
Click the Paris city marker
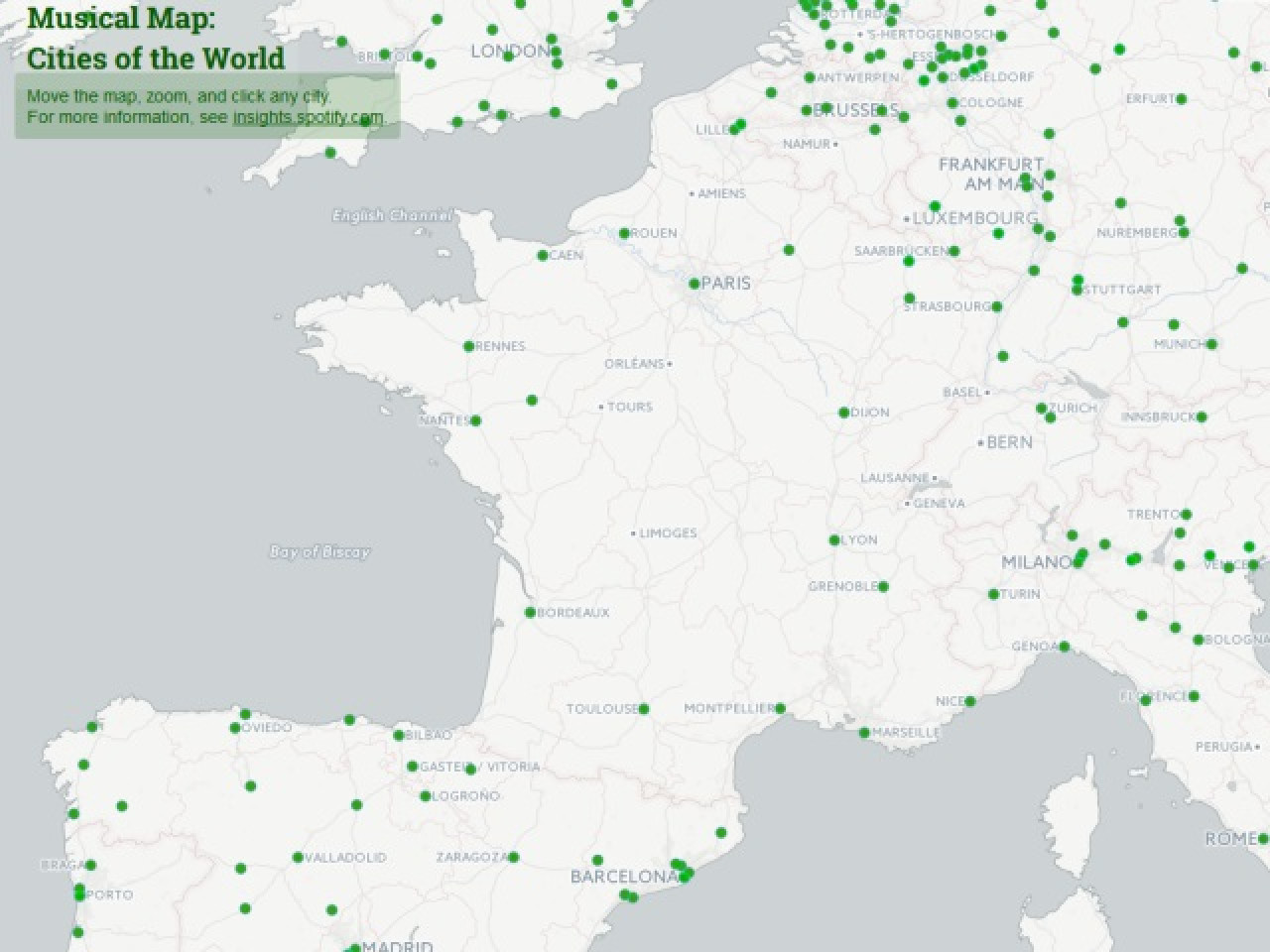(x=696, y=283)
